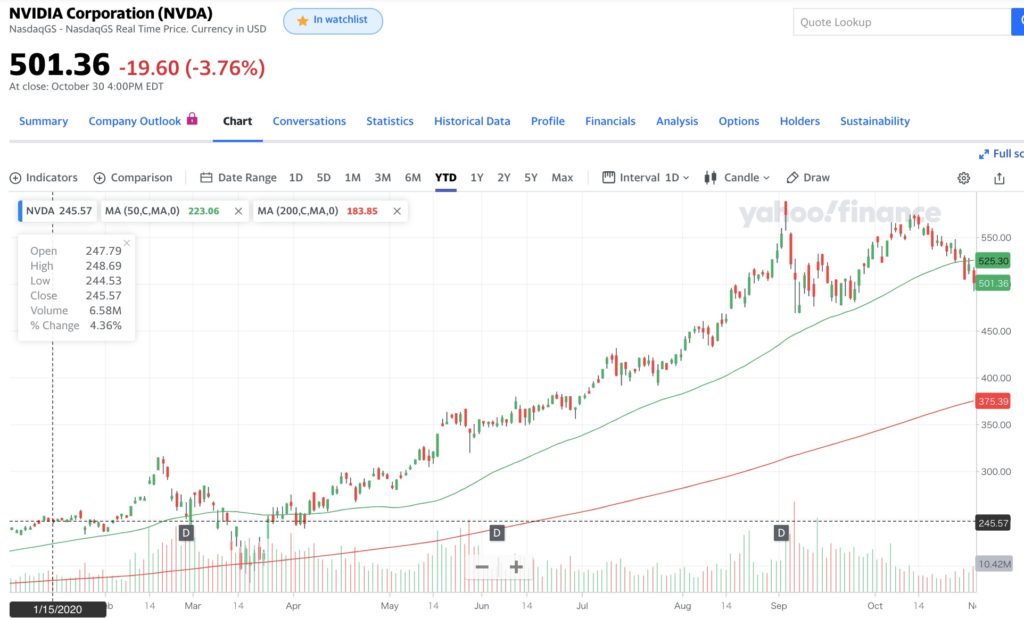Open the Company Outlook tab
The image size is (1024, 618).
pyautogui.click(x=135, y=121)
